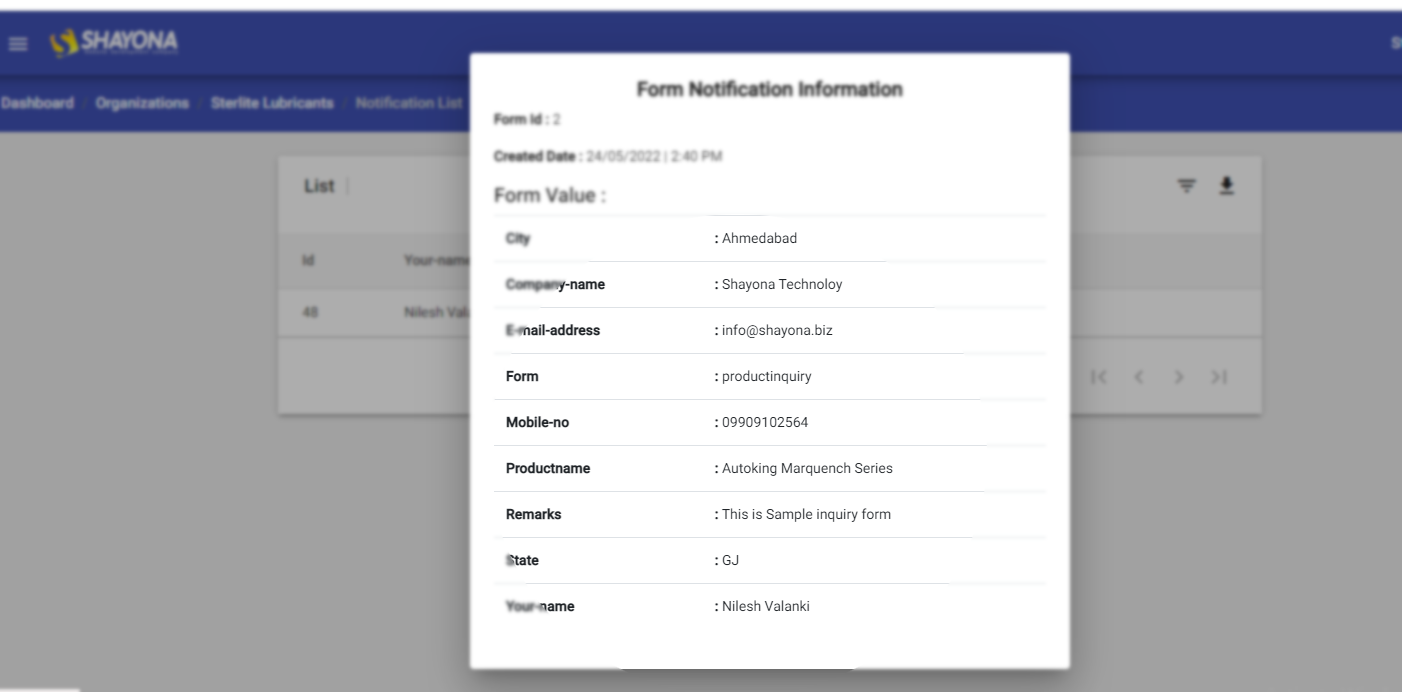Screen dimensions: 1402x692
Task: Go to next page of list
Action: click(1179, 377)
